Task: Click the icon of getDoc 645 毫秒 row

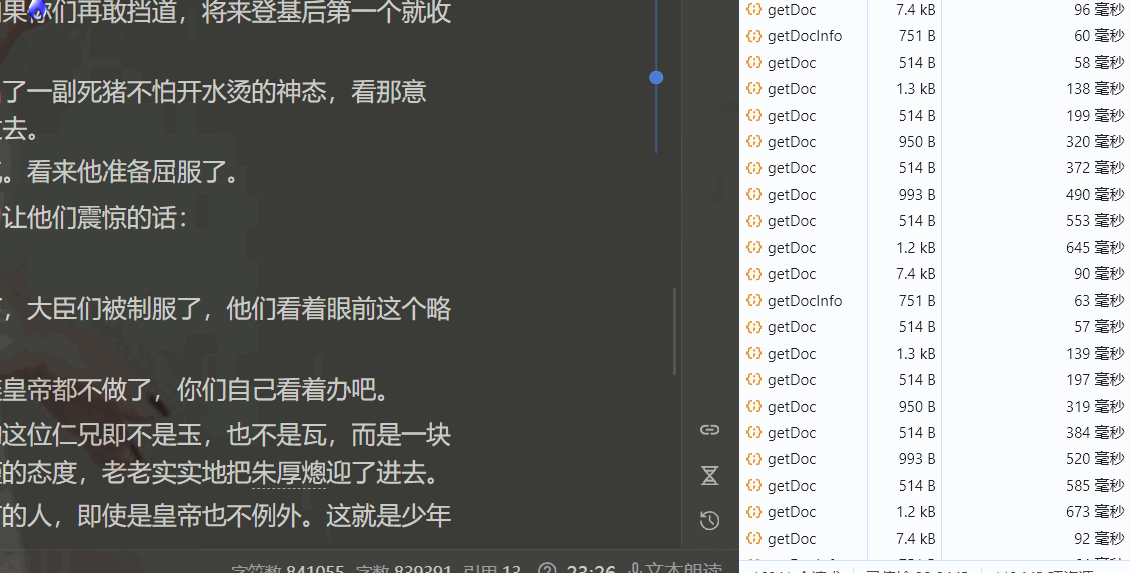Action: click(754, 247)
